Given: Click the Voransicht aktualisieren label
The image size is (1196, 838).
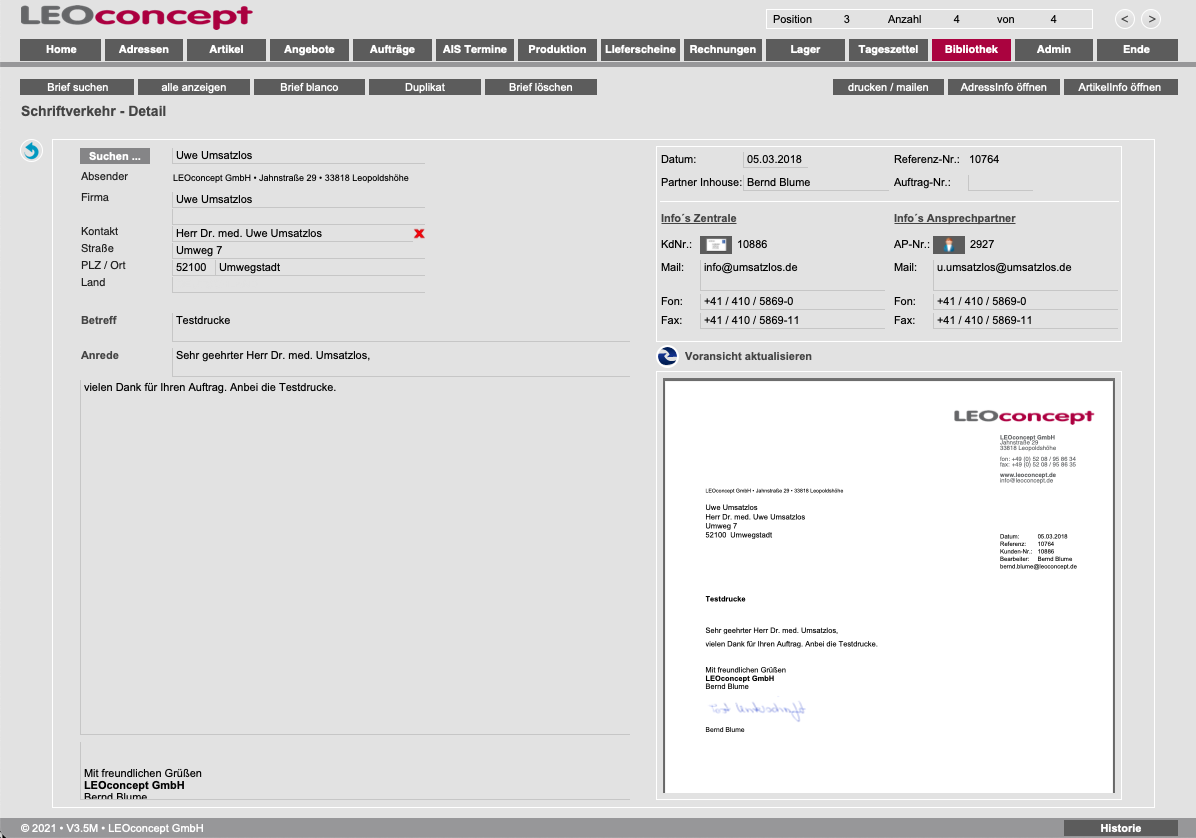Looking at the screenshot, I should click(x=748, y=356).
